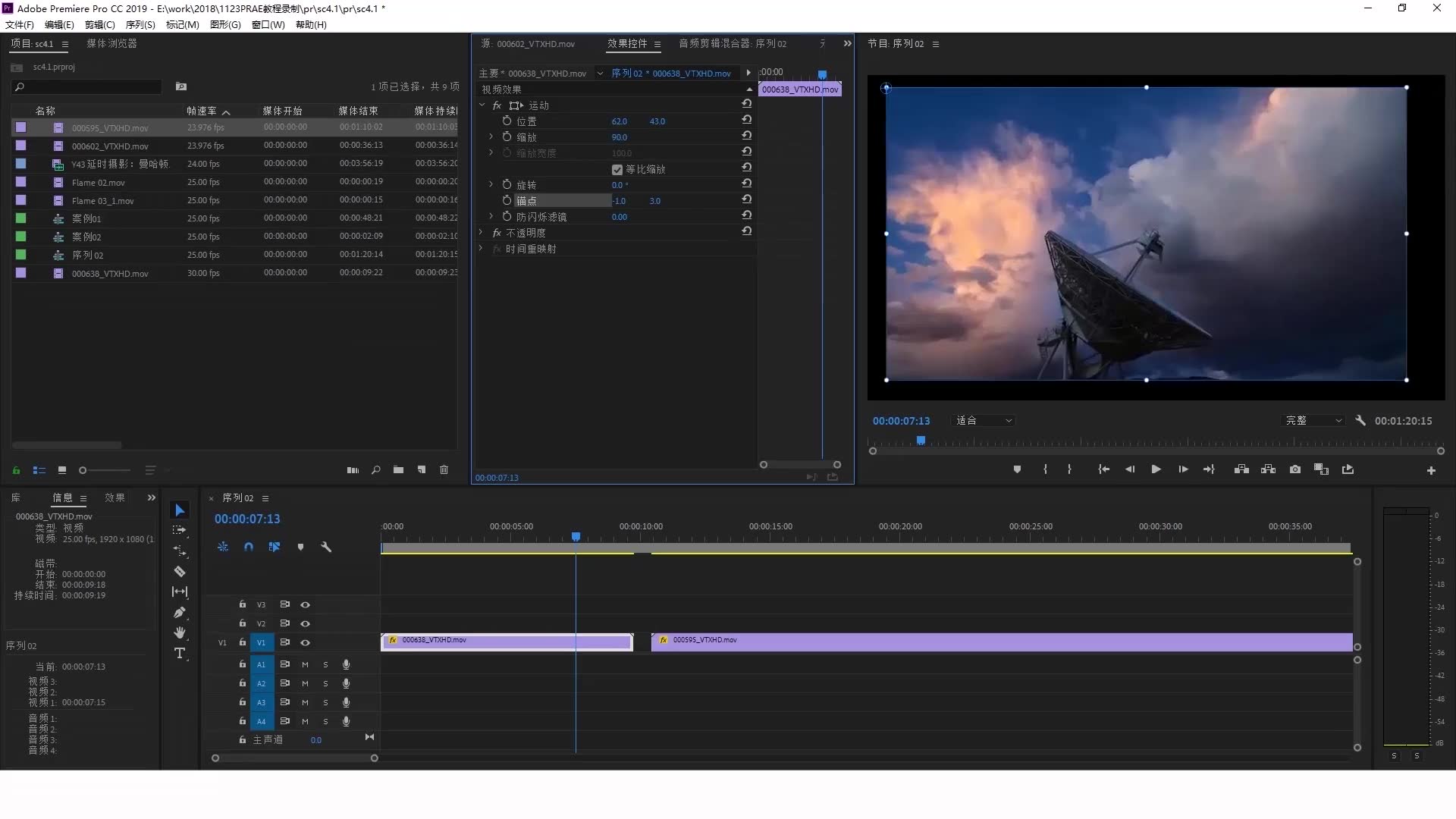Reset the 位置 position parameter
The image size is (1456, 819).
[x=746, y=120]
